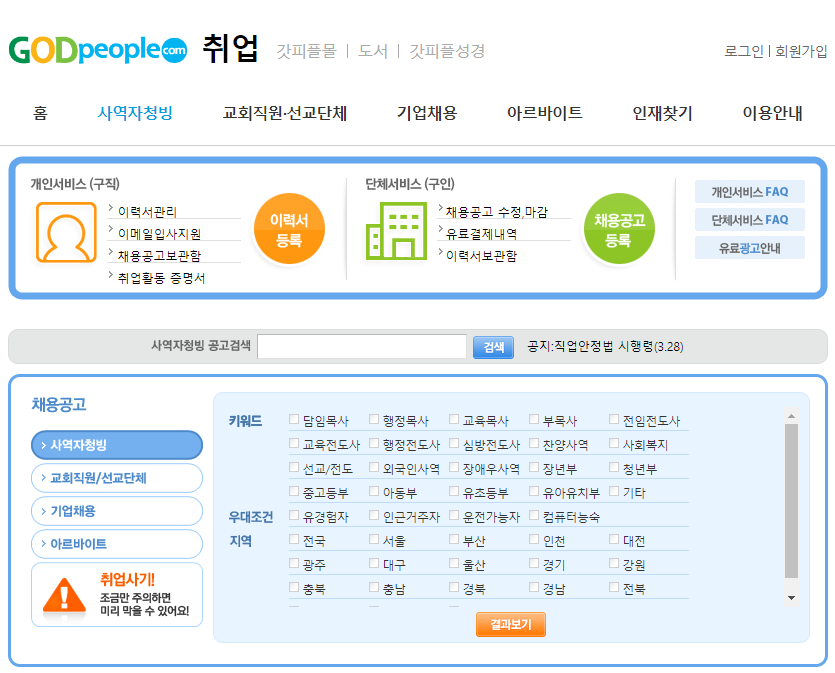Screen dimensions: 835x673
Task: Open the 홈 menu item
Action: click(x=40, y=113)
